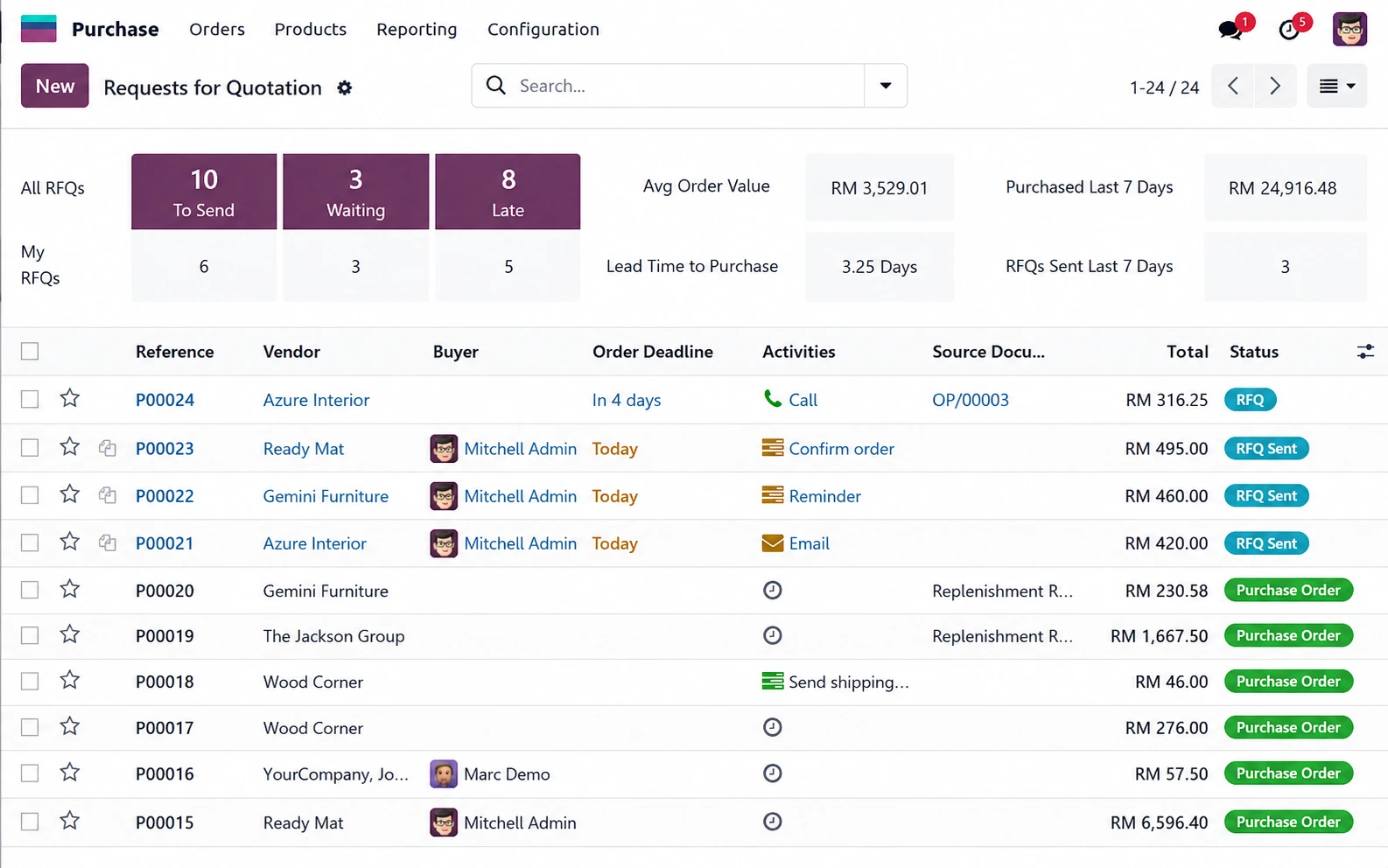Open the activity clock icon for P00020
Screen dimensions: 1388x868
coord(772,590)
